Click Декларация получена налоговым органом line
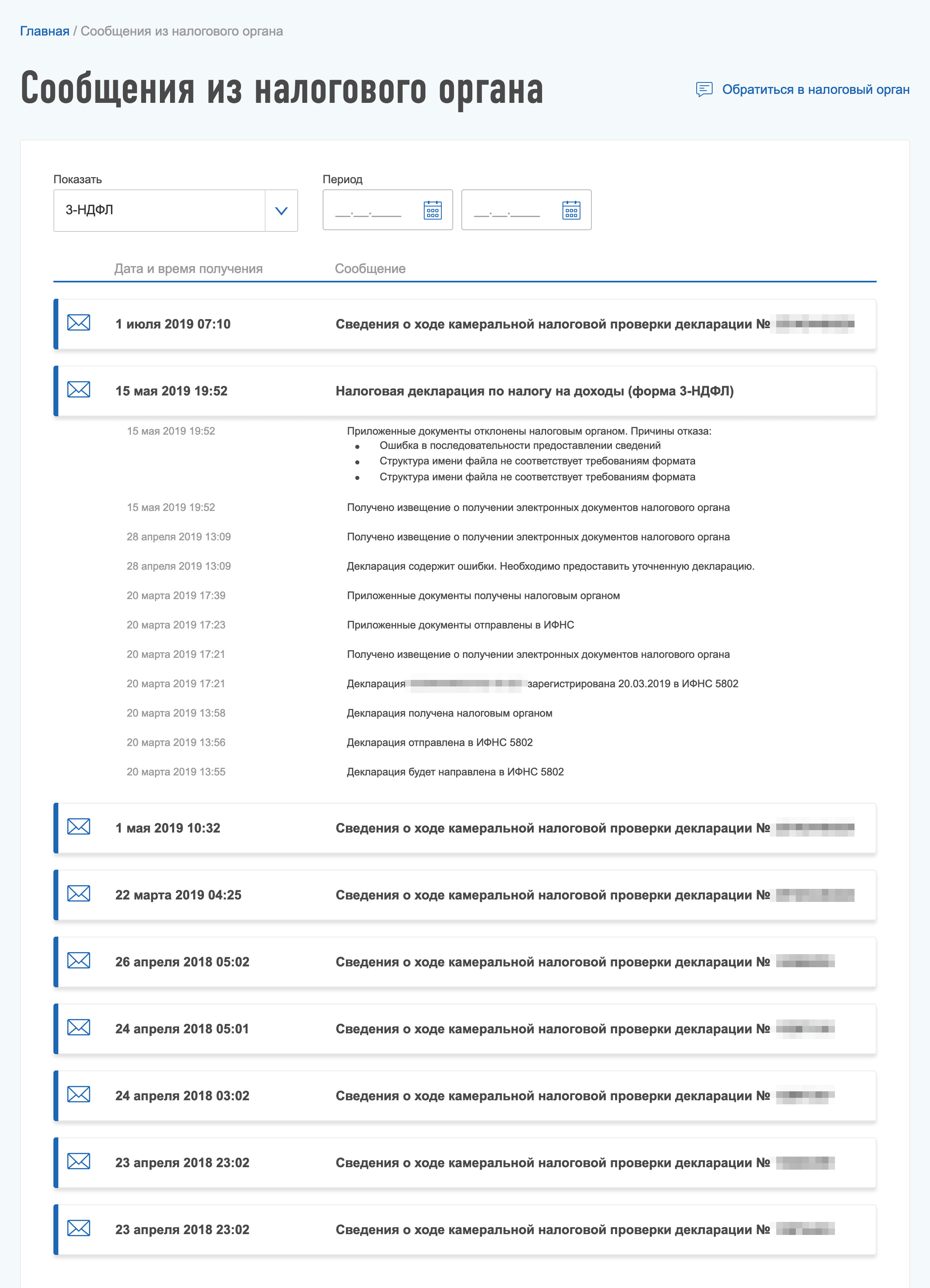This screenshot has width=930, height=1288. tap(449, 713)
